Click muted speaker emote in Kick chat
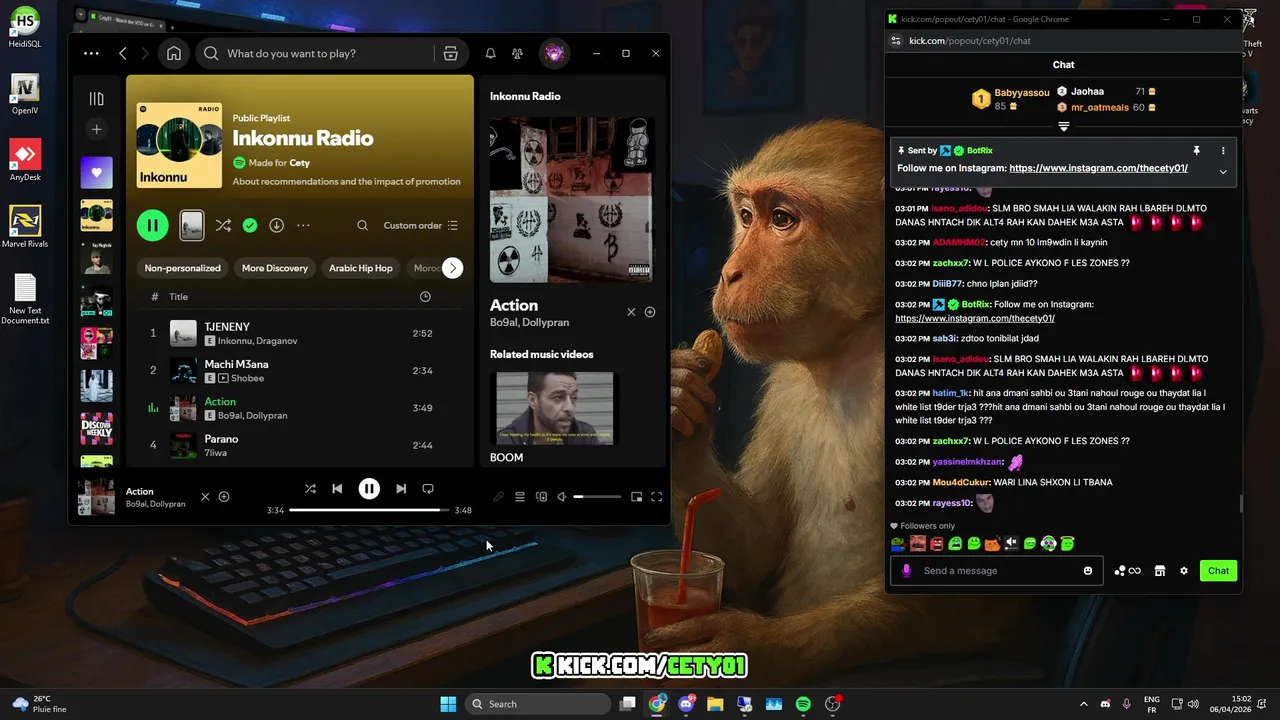 coord(1011,544)
